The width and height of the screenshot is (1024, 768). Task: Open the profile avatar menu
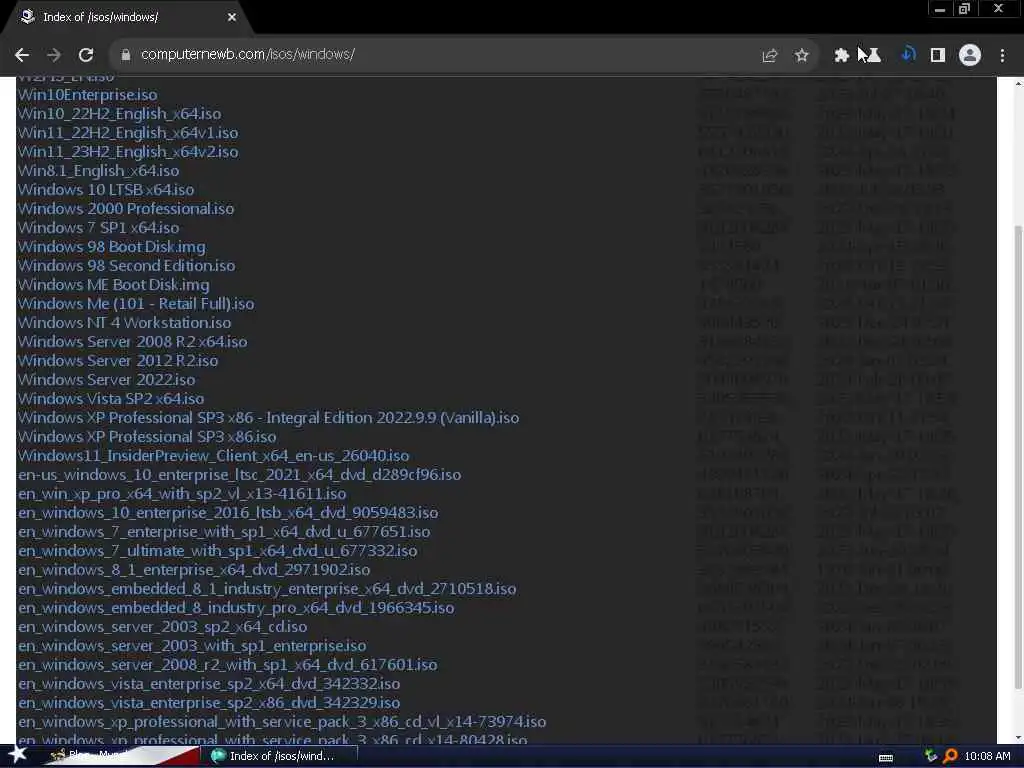970,56
